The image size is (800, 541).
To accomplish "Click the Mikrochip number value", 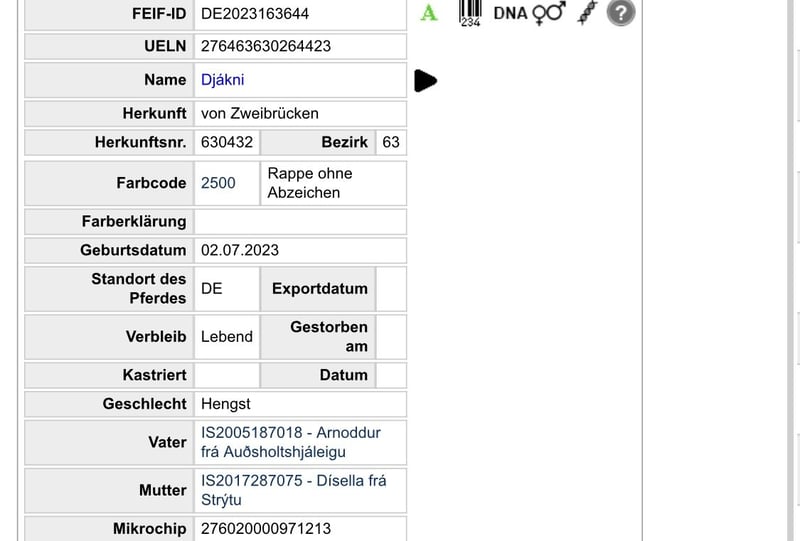I will pos(266,528).
